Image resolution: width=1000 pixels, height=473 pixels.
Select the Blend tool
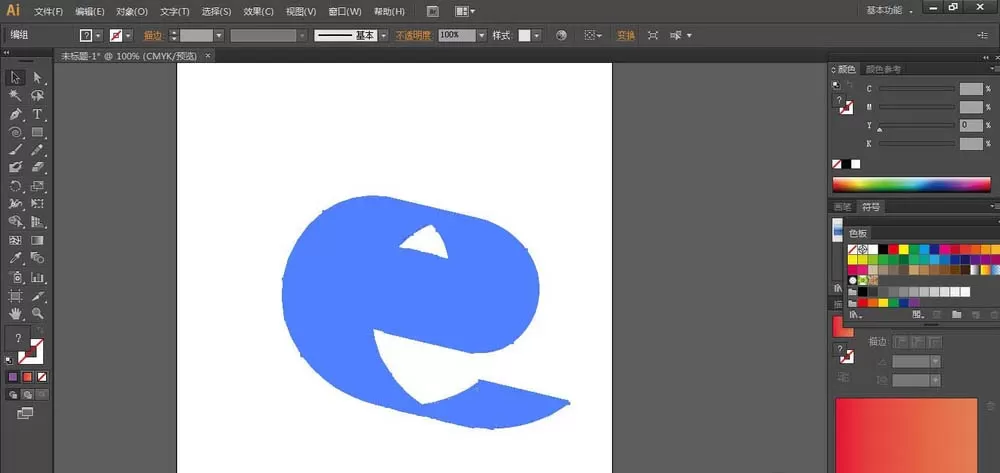(x=38, y=258)
